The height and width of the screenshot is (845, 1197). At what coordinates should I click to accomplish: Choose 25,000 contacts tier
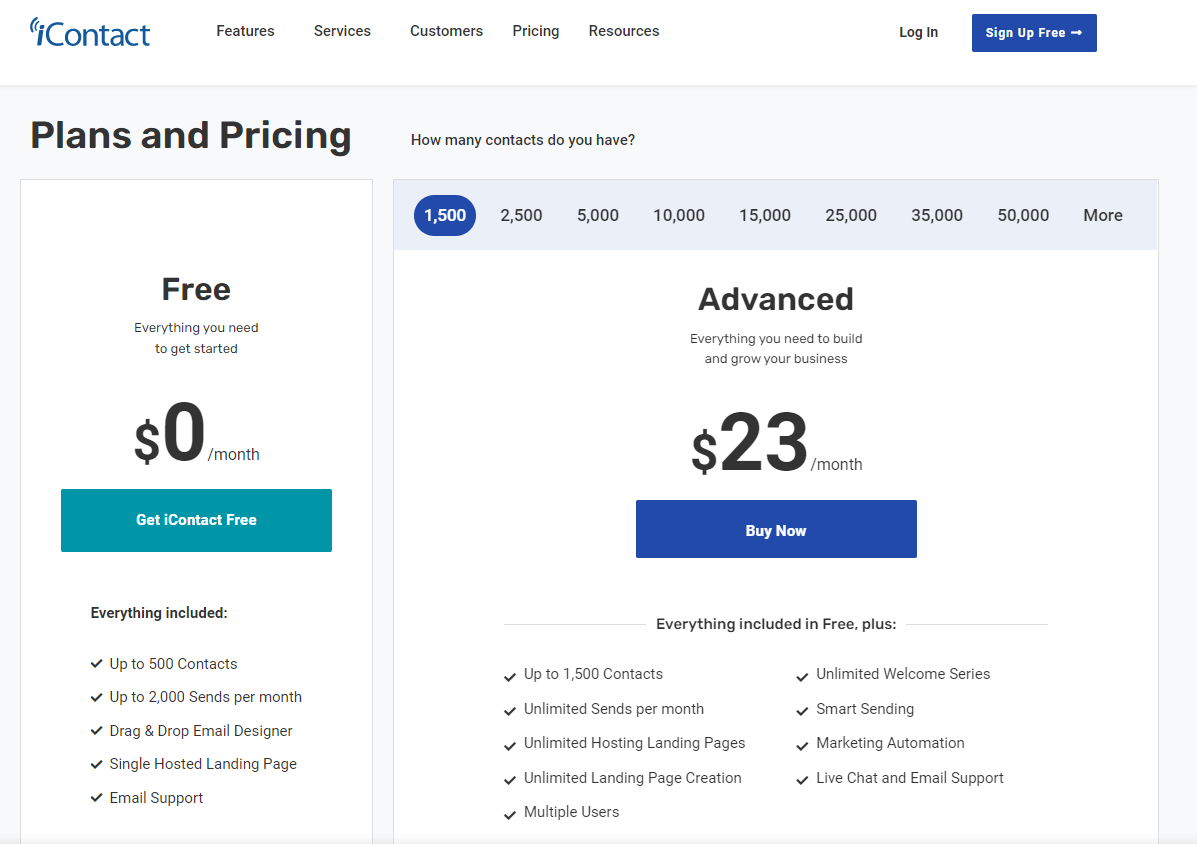pos(850,215)
